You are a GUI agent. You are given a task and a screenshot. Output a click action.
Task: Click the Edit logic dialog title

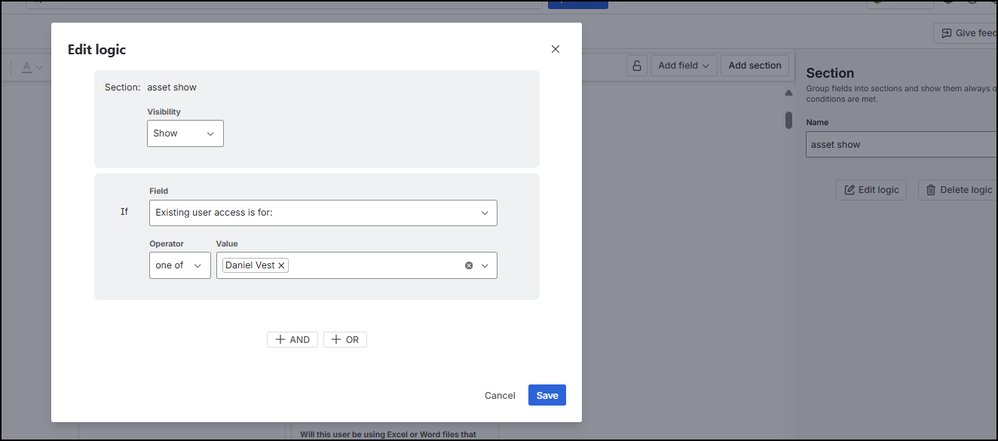click(x=97, y=50)
